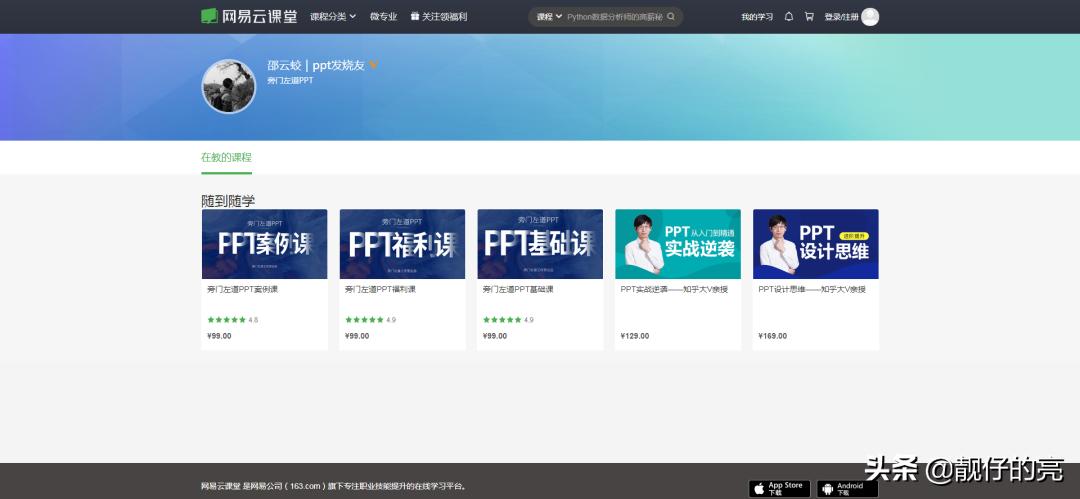The height and width of the screenshot is (499, 1080).
Task: Click the user avatar in header
Action: 870,17
